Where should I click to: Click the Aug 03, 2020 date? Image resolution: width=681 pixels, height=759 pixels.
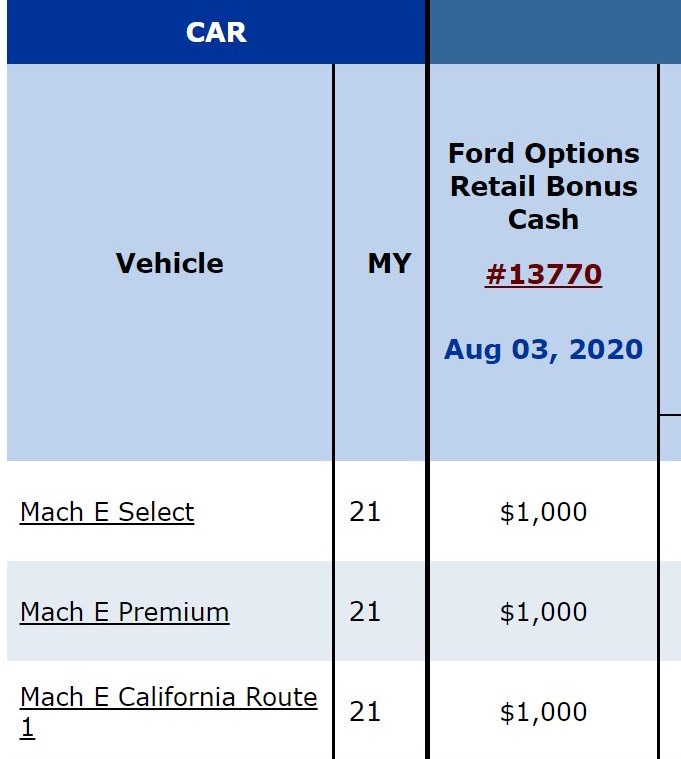pos(544,349)
